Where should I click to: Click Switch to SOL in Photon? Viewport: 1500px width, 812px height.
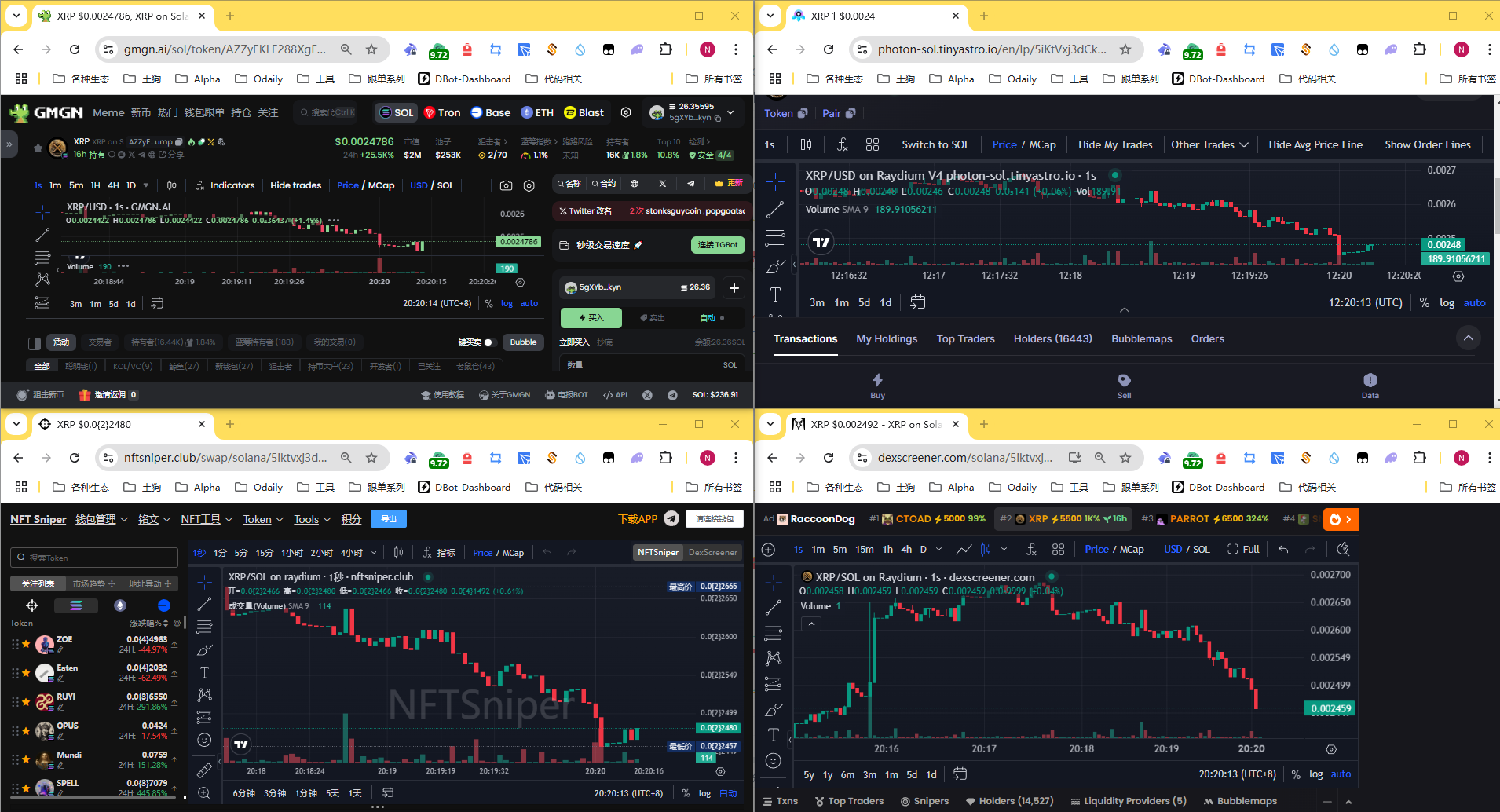tap(935, 144)
